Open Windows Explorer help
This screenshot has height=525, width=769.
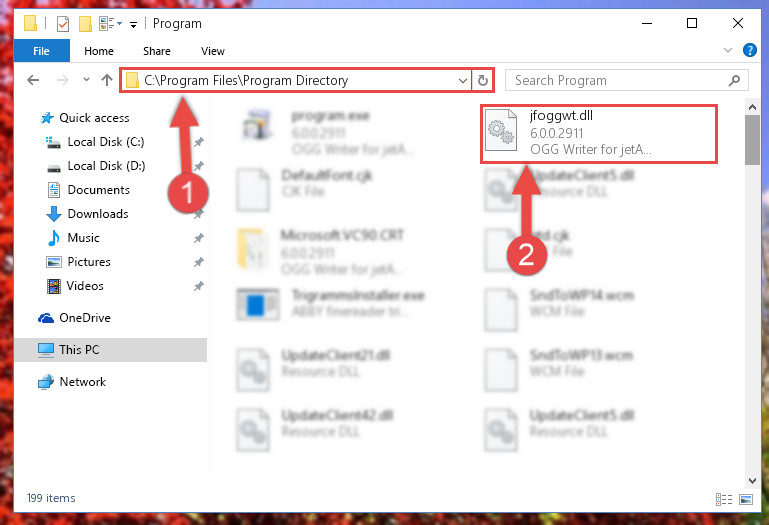(x=749, y=50)
